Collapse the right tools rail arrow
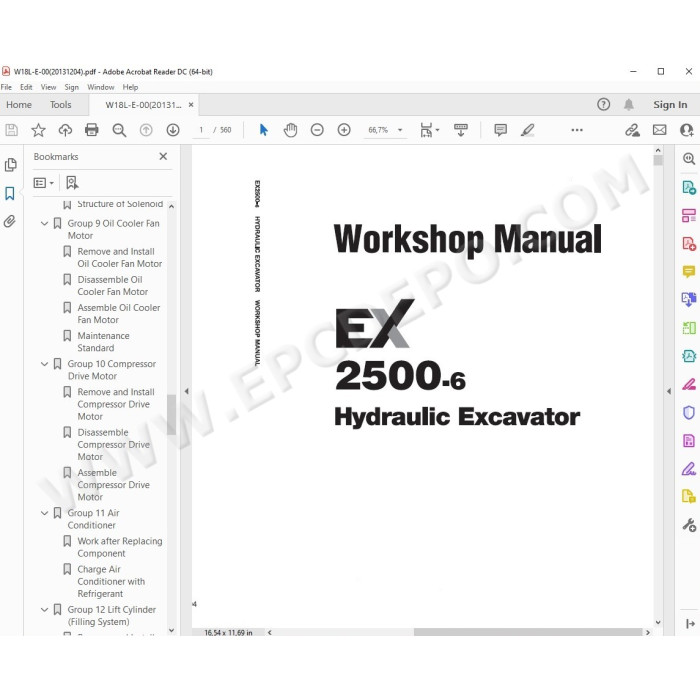The width and height of the screenshot is (700, 700). 690,624
